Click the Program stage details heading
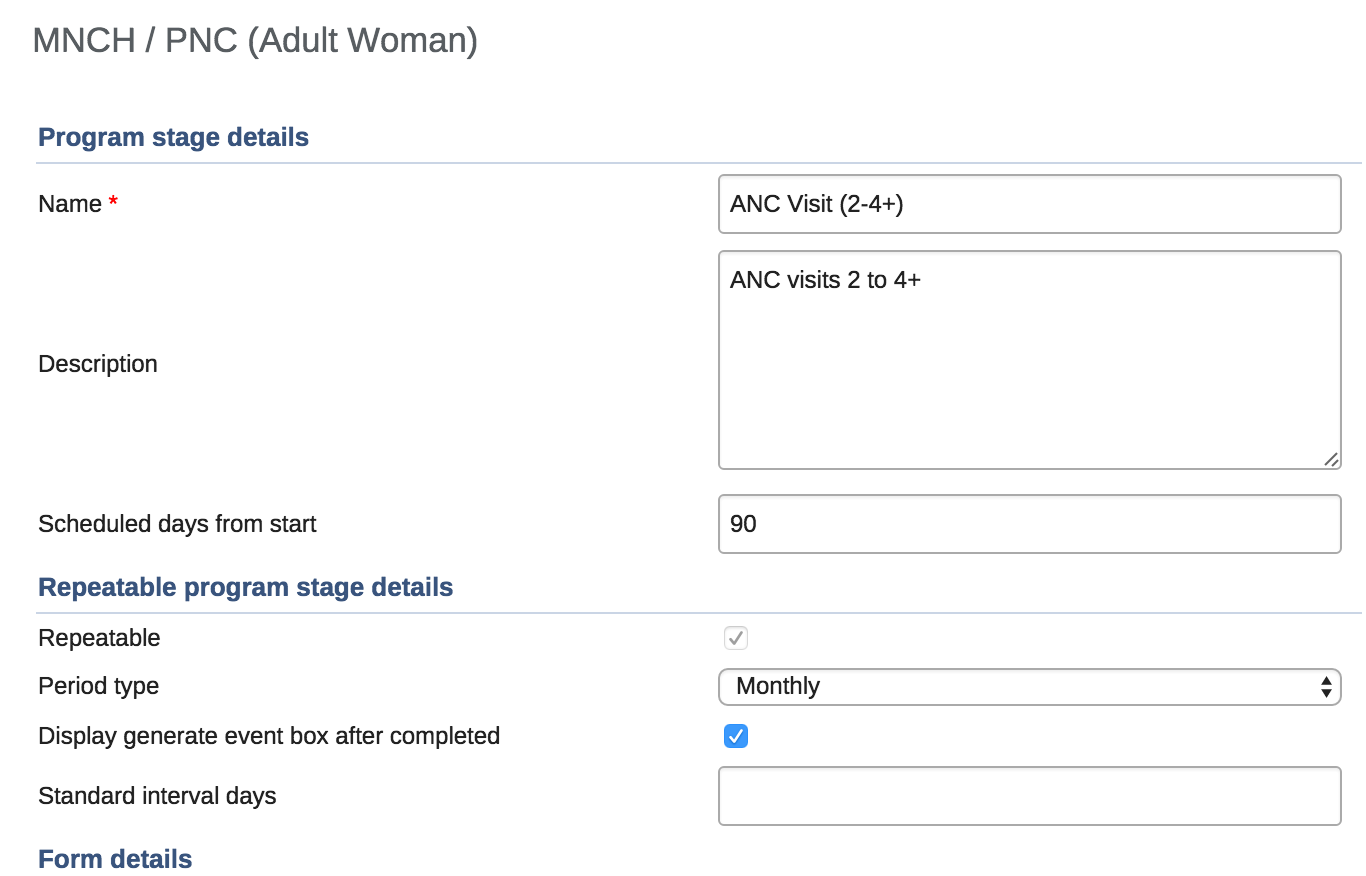Image resolution: width=1366 pixels, height=876 pixels. pos(173,137)
